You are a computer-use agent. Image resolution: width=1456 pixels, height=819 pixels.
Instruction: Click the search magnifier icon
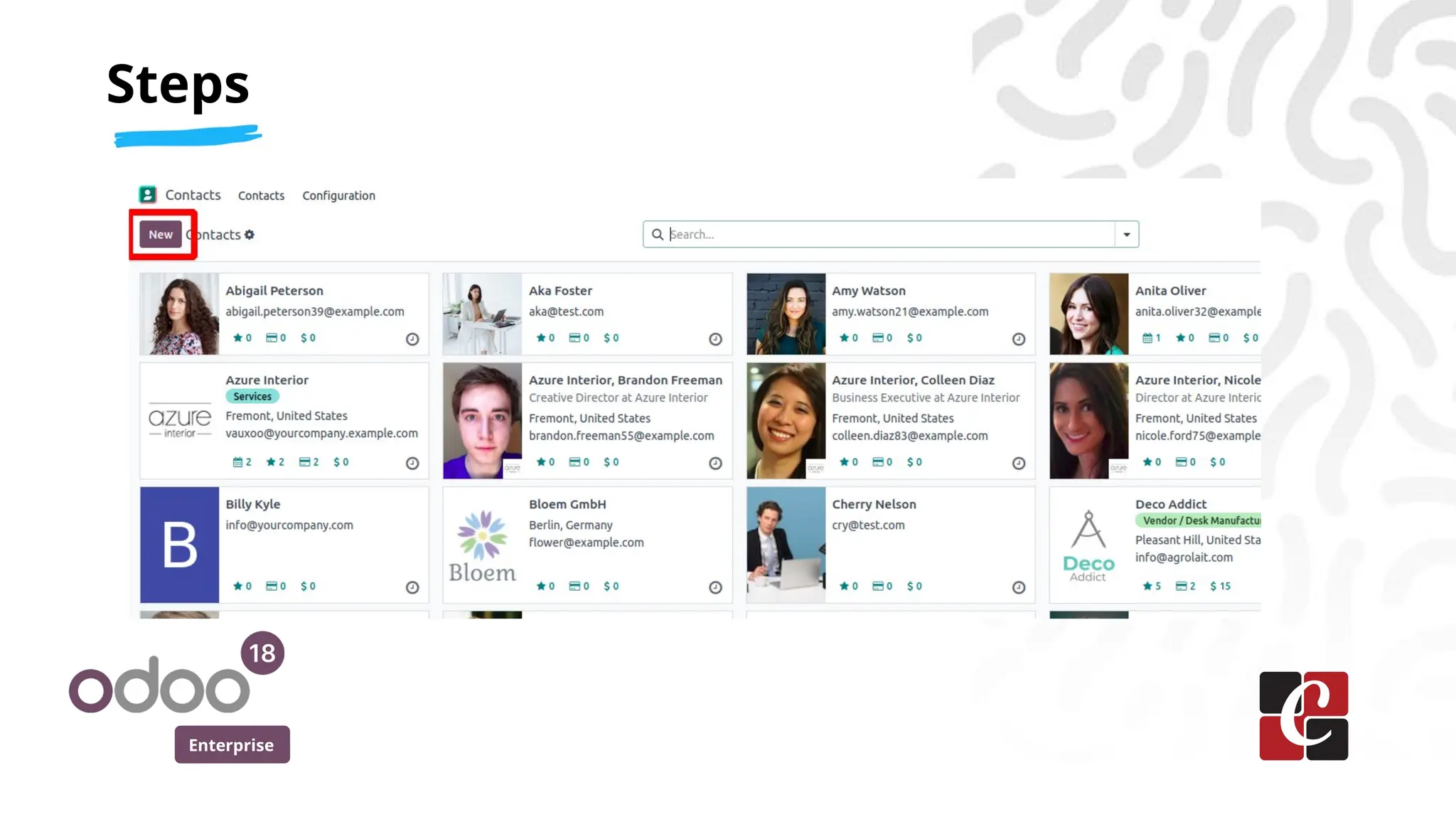click(658, 235)
